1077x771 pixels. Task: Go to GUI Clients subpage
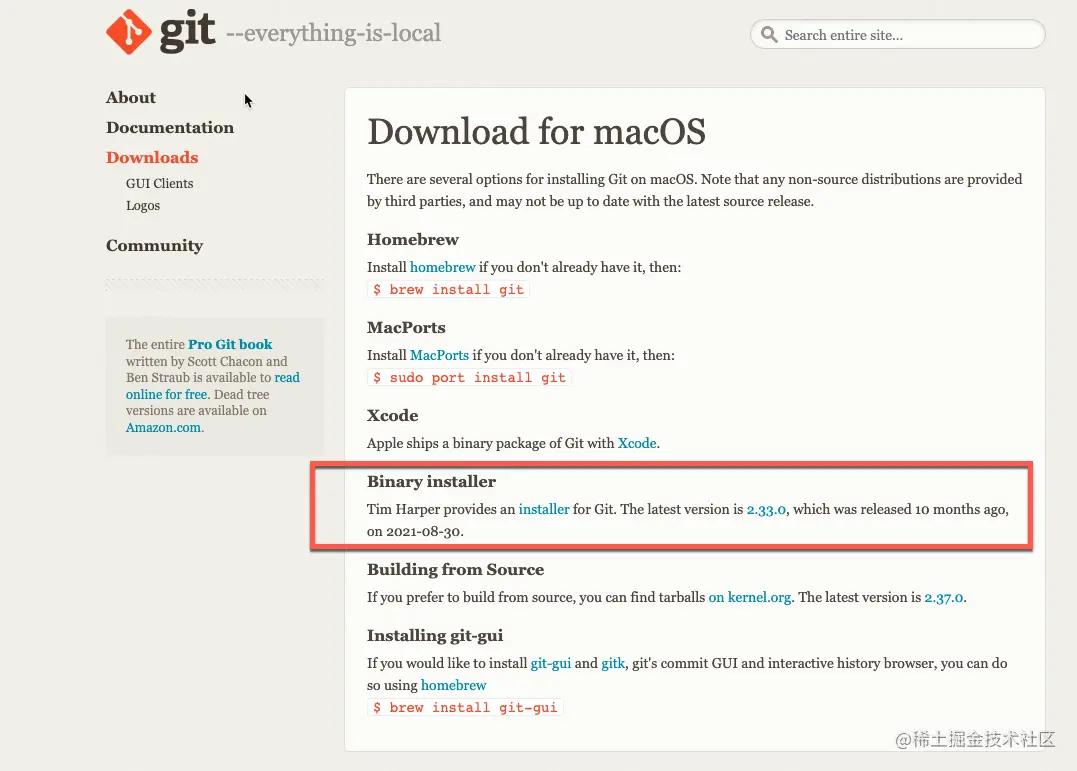[159, 183]
